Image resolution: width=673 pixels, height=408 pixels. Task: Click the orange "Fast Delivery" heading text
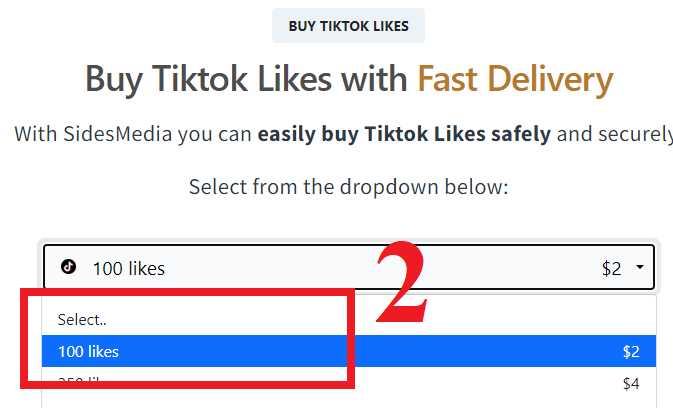point(515,80)
